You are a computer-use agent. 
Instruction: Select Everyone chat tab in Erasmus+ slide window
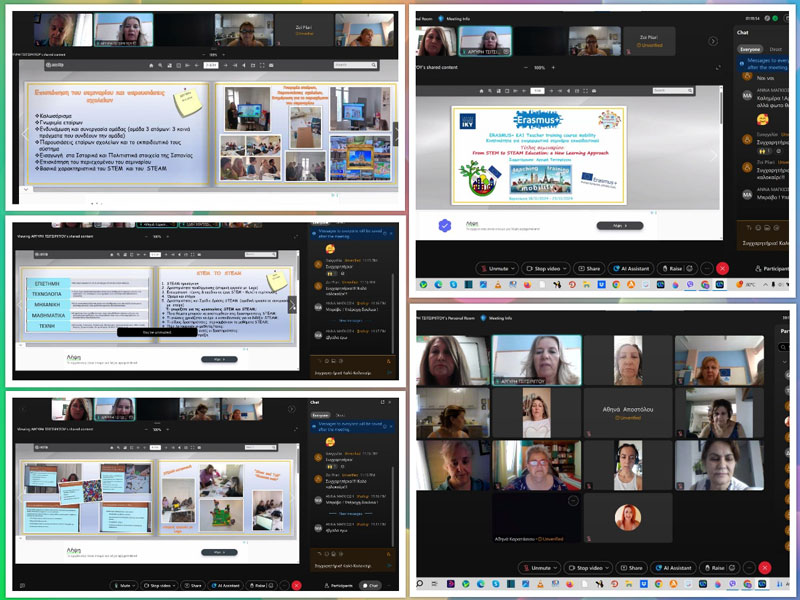[750, 48]
